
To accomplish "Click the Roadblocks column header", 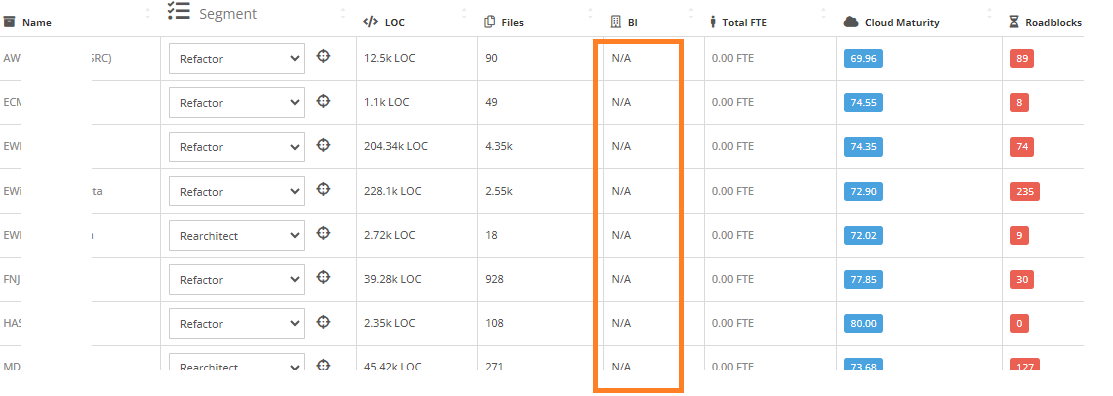I will (x=1053, y=22).
